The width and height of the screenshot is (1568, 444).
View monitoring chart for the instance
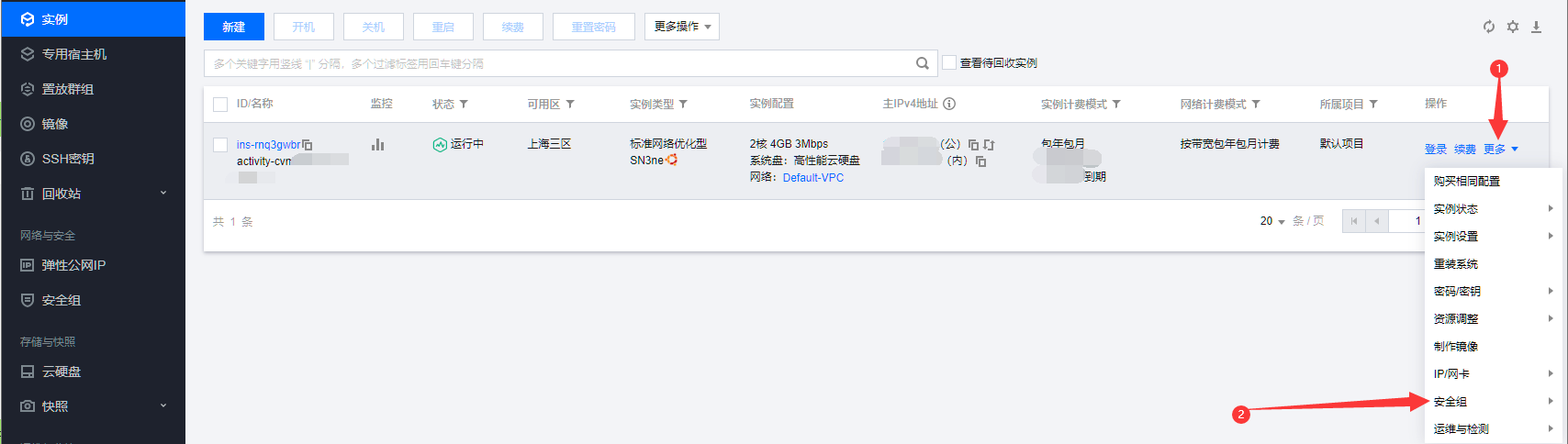(377, 144)
